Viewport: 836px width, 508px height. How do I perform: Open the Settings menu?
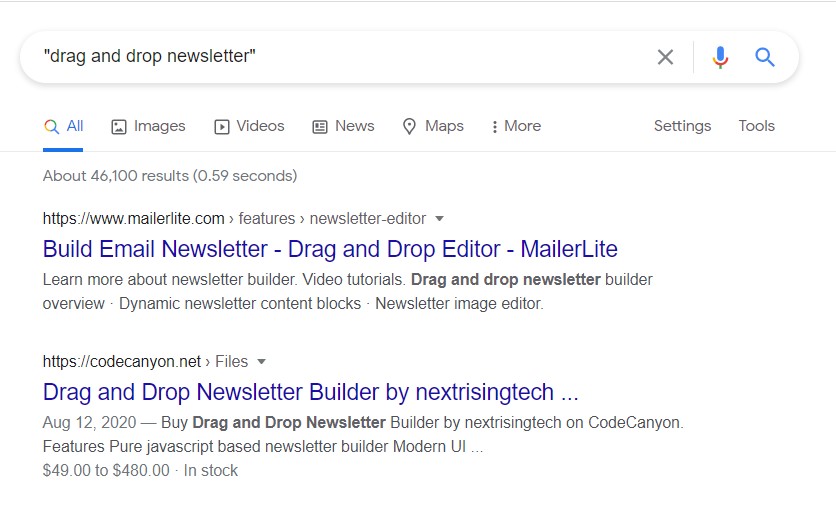(682, 126)
